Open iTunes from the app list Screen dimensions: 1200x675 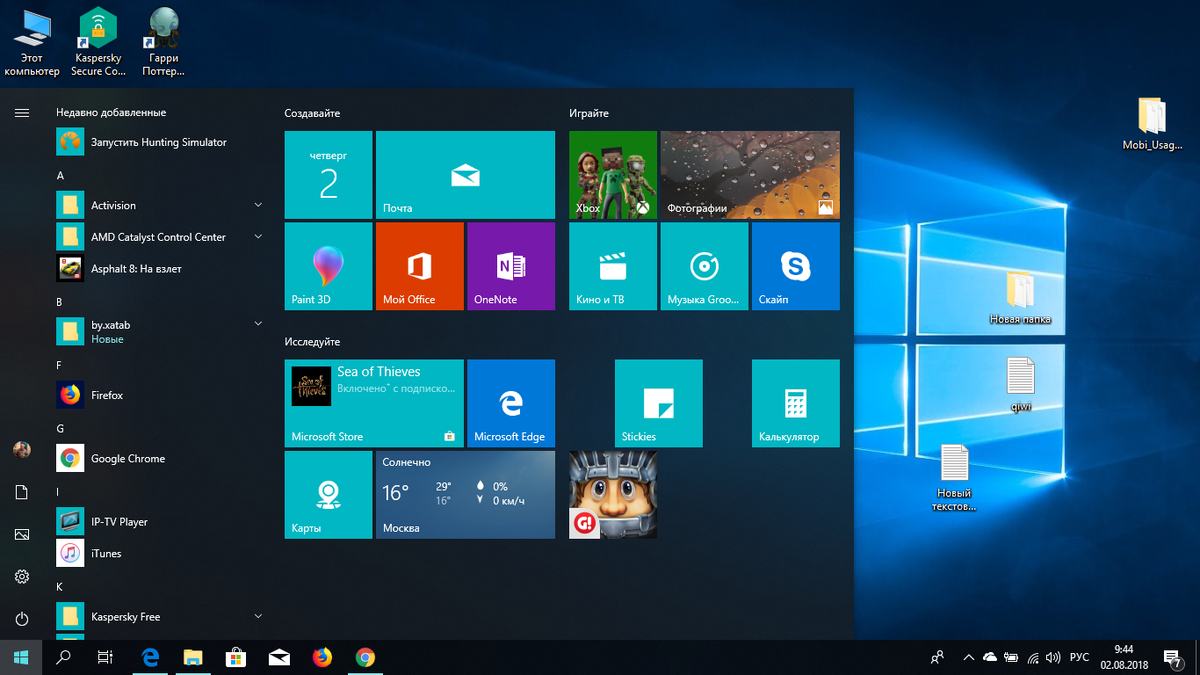point(160,553)
